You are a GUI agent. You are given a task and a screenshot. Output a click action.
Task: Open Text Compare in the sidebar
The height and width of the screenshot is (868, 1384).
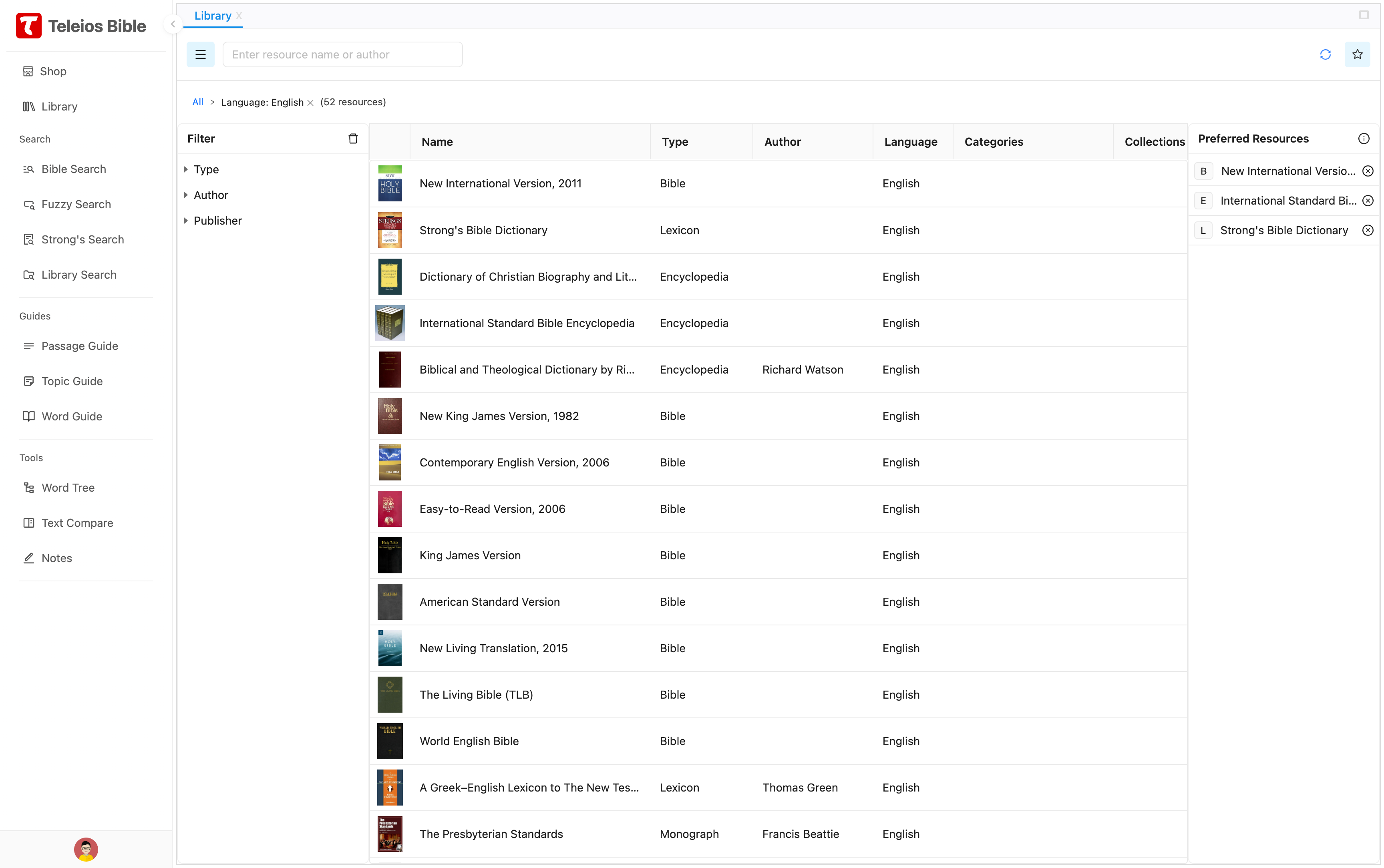tap(77, 523)
